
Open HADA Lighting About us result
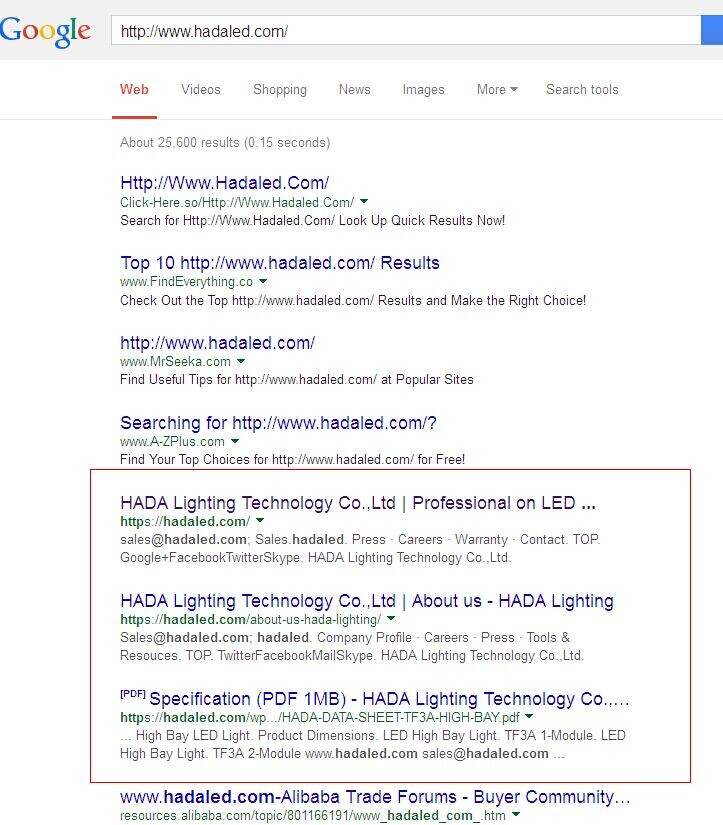click(x=367, y=601)
